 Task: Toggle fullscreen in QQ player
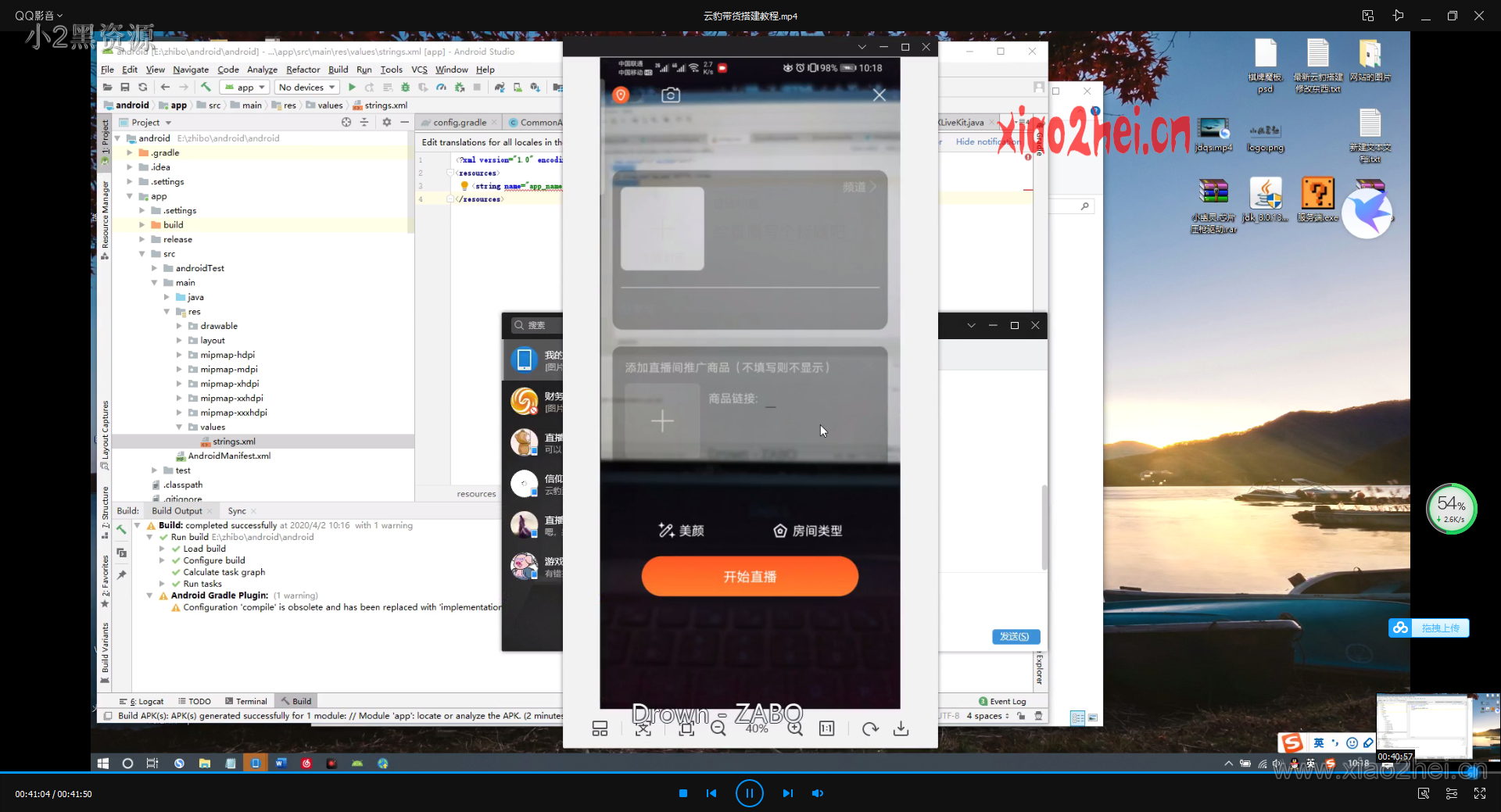tap(1480, 793)
